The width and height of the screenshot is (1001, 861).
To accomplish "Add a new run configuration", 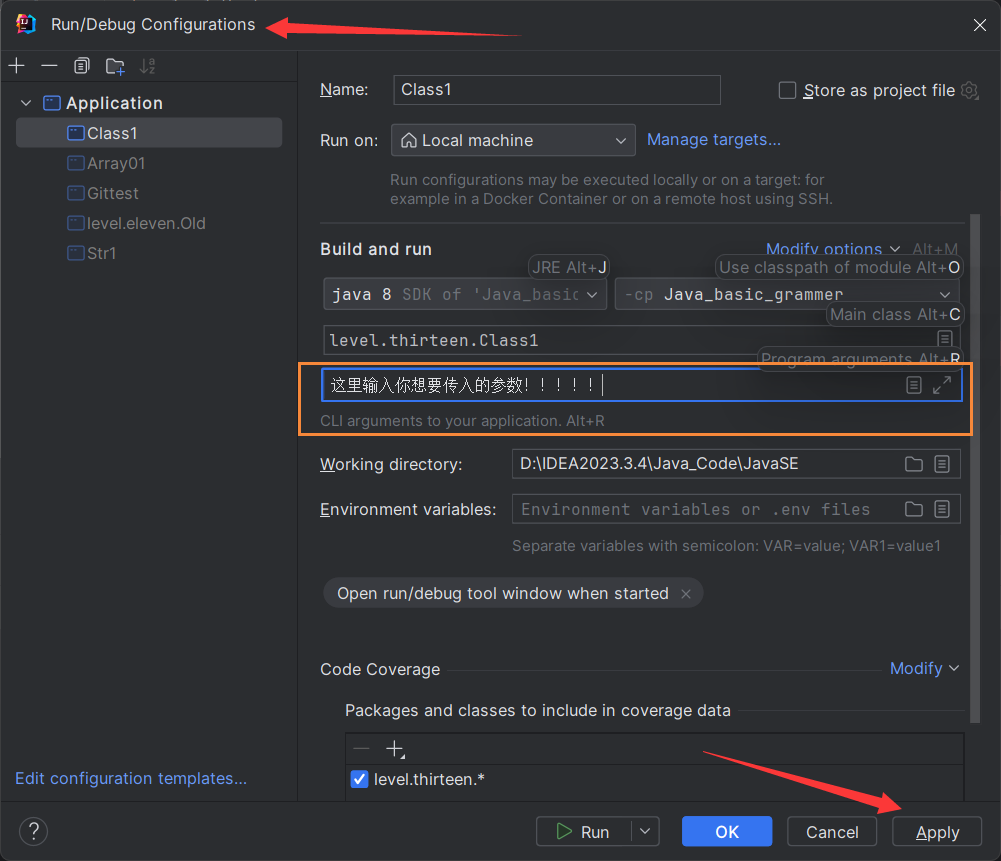I will (17, 66).
